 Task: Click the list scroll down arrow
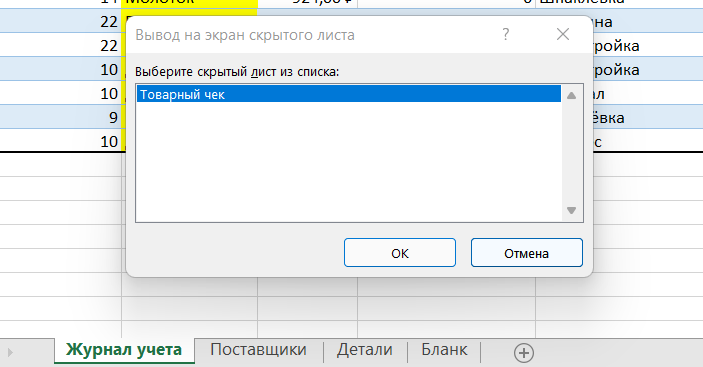click(x=571, y=210)
